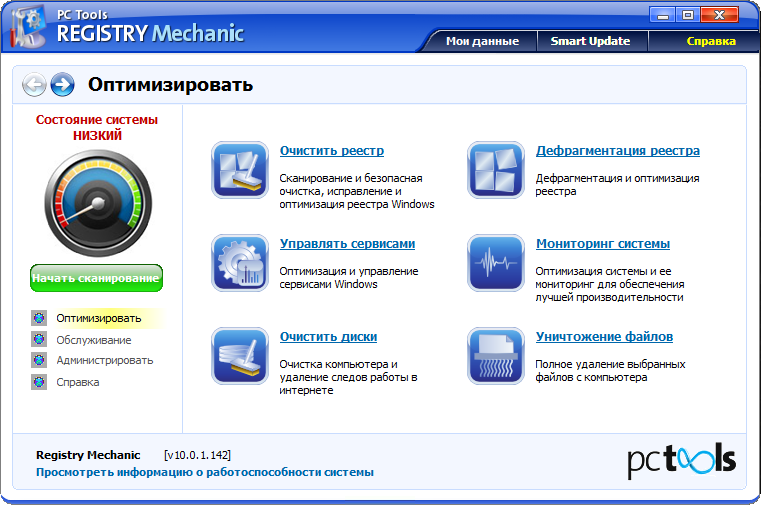This screenshot has width=761, height=505.
Task: Click the green Начать сканирование button
Action: pyautogui.click(x=96, y=278)
